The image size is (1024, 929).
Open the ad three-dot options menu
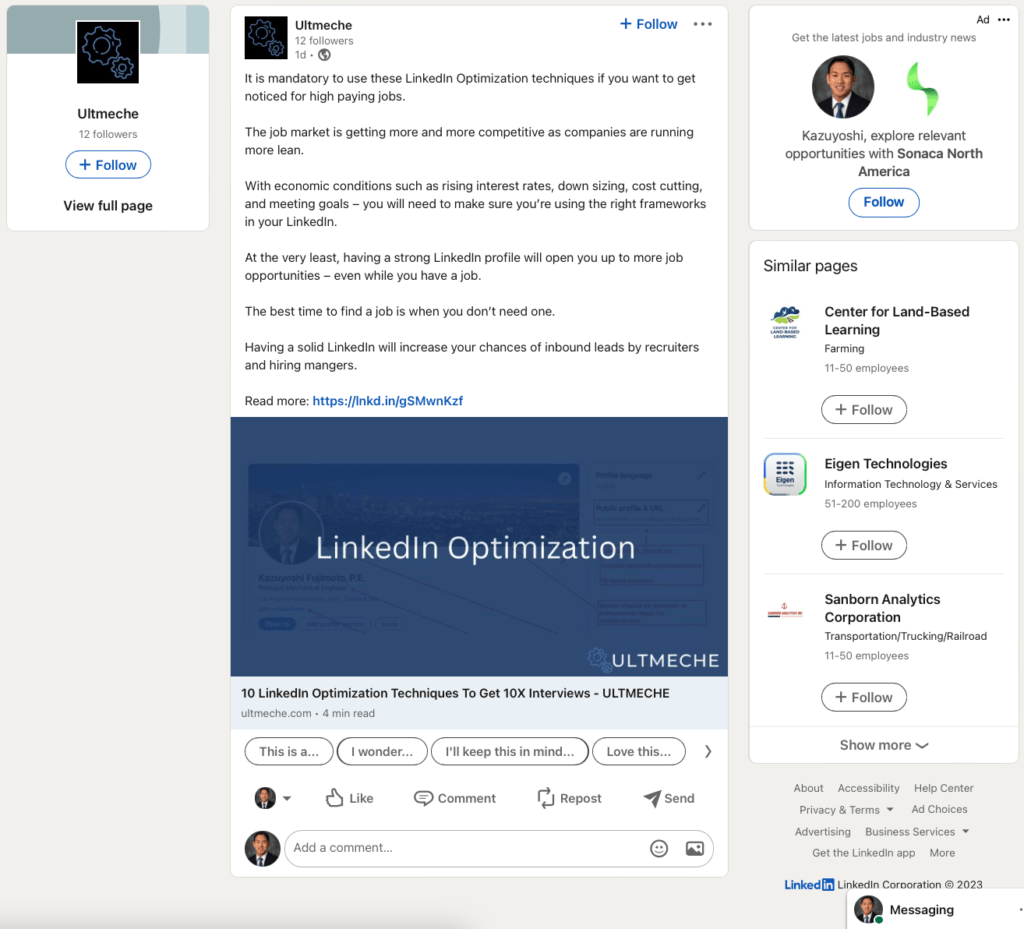coord(1004,20)
